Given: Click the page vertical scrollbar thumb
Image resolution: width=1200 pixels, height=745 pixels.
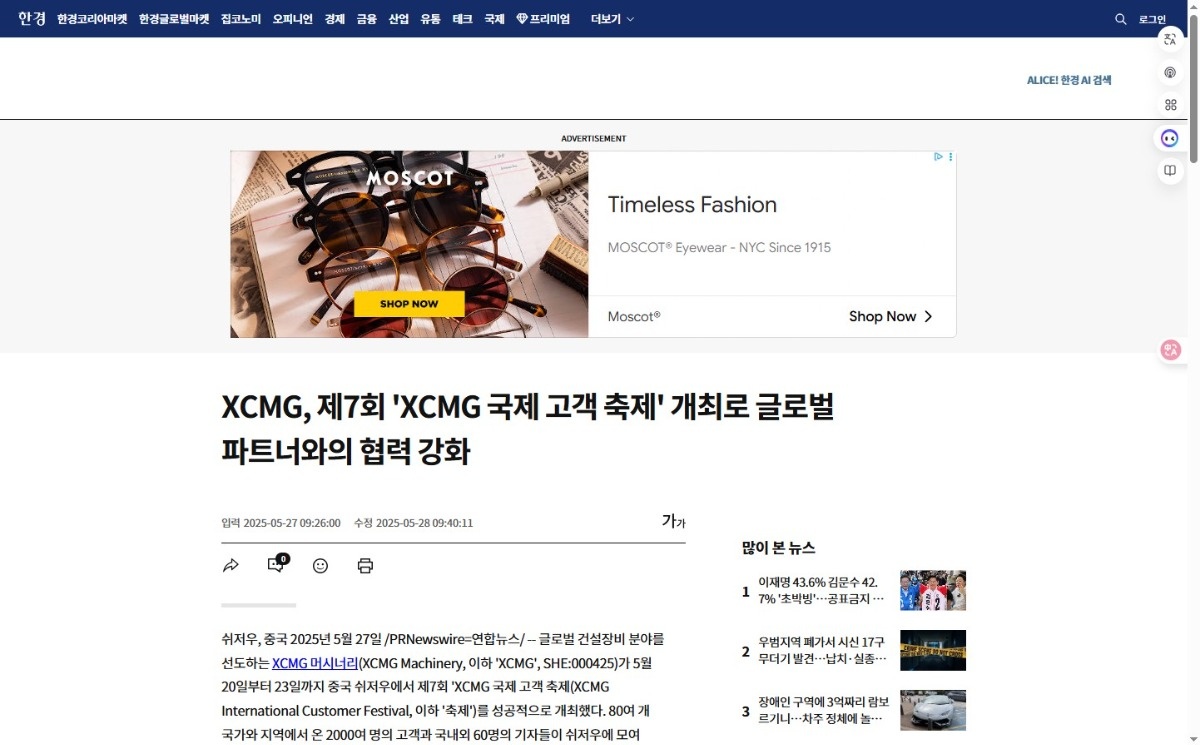Looking at the screenshot, I should point(1193,88).
